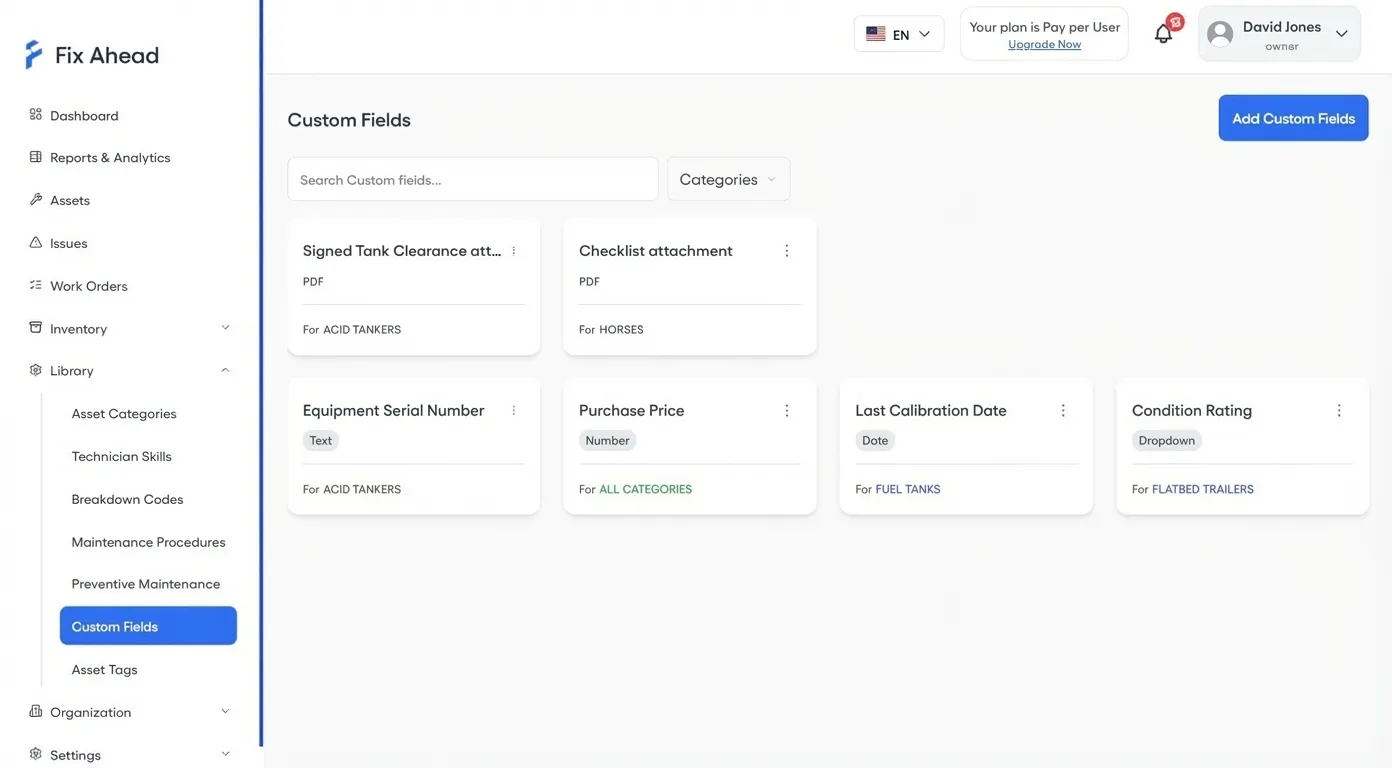Select the Work Orders checklist icon
The height and width of the screenshot is (768, 1392).
pos(36,285)
